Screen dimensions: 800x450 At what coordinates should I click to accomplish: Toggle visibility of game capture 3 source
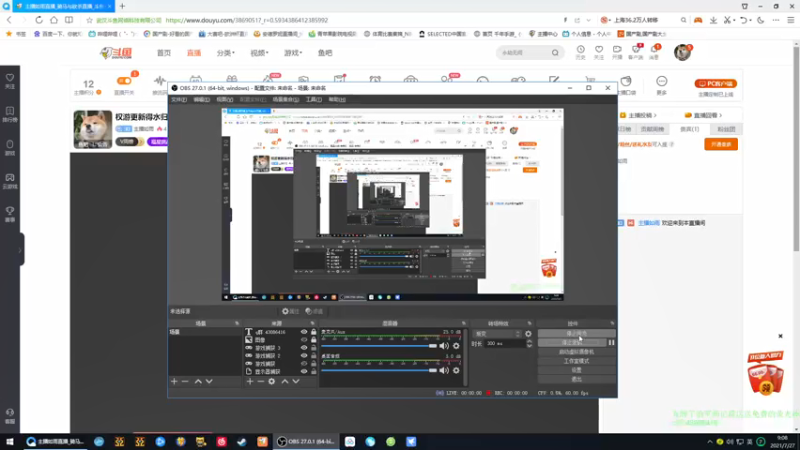304,348
